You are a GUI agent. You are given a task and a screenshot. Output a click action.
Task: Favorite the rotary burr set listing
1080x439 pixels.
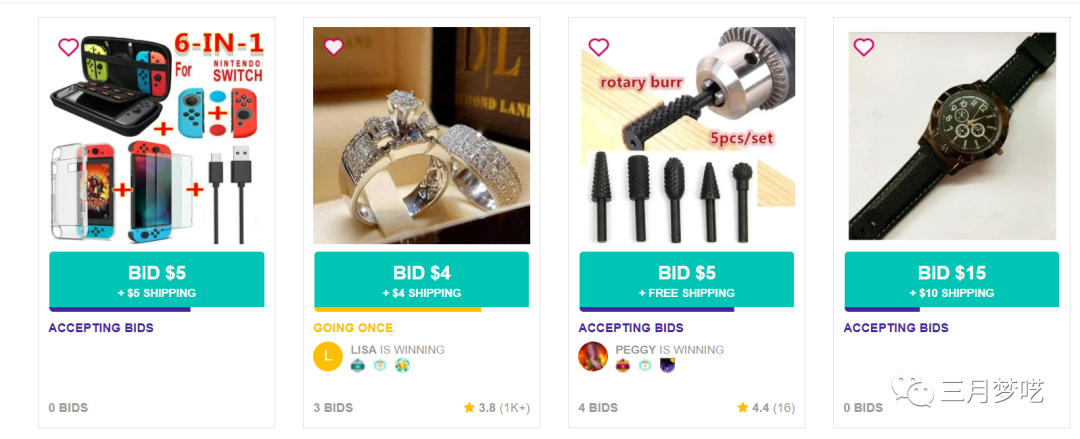pos(598,47)
